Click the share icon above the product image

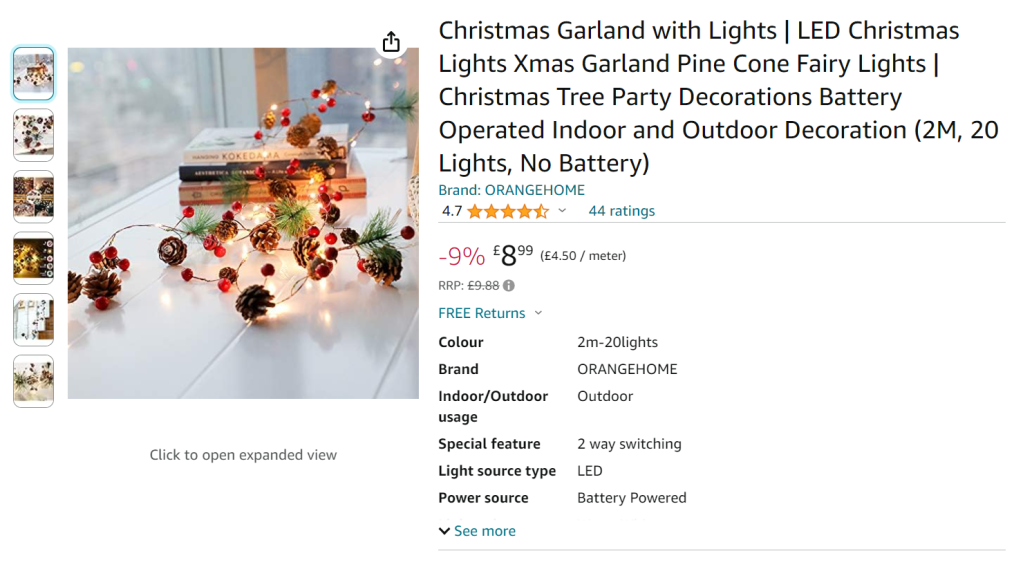[x=391, y=42]
